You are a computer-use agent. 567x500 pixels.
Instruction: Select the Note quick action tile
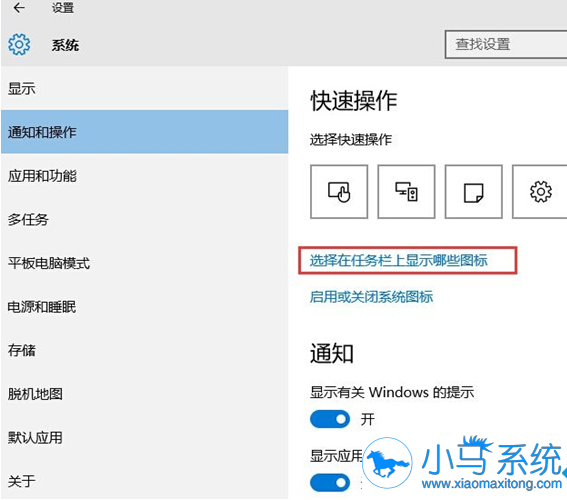point(473,192)
